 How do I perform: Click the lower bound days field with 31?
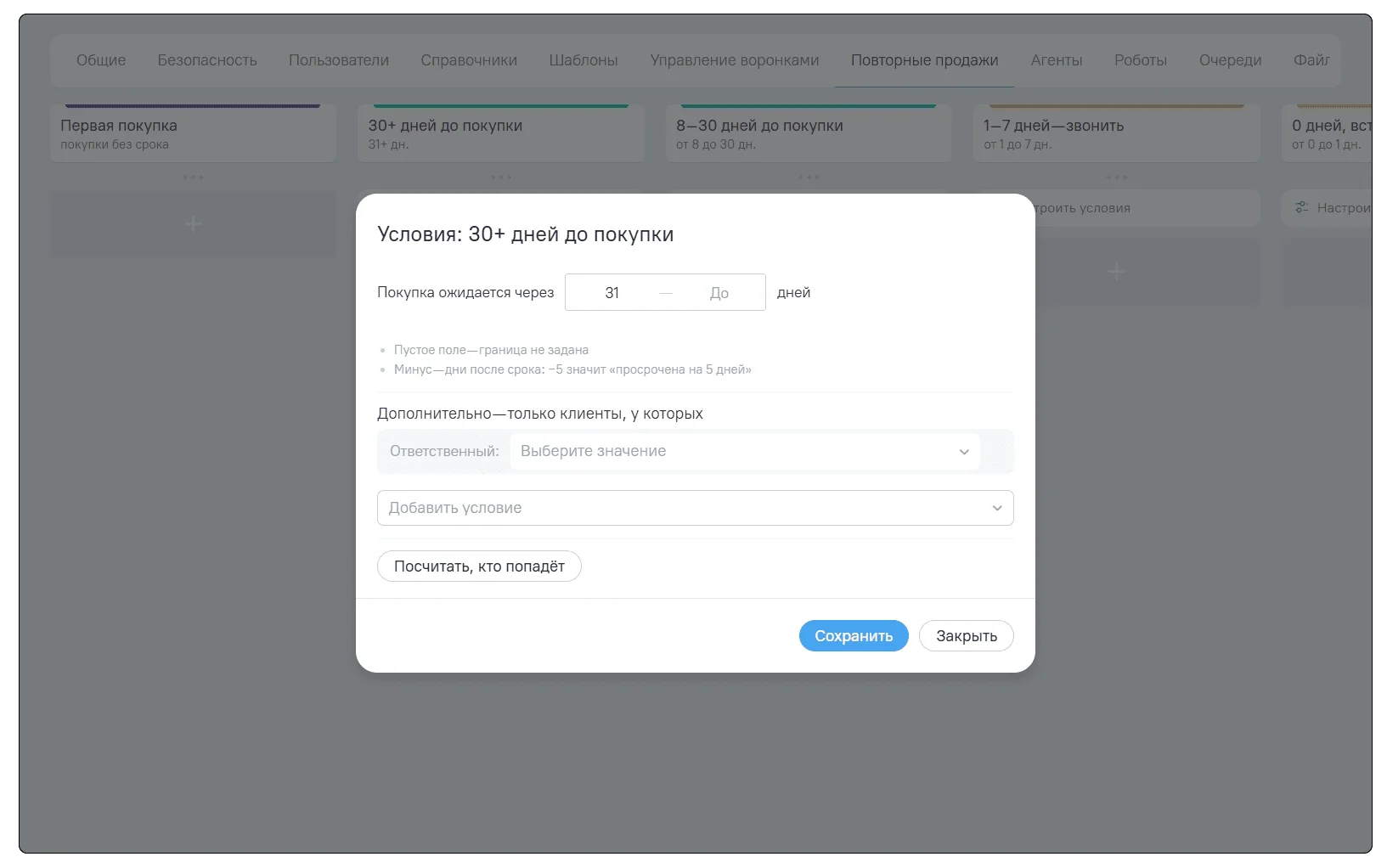612,292
